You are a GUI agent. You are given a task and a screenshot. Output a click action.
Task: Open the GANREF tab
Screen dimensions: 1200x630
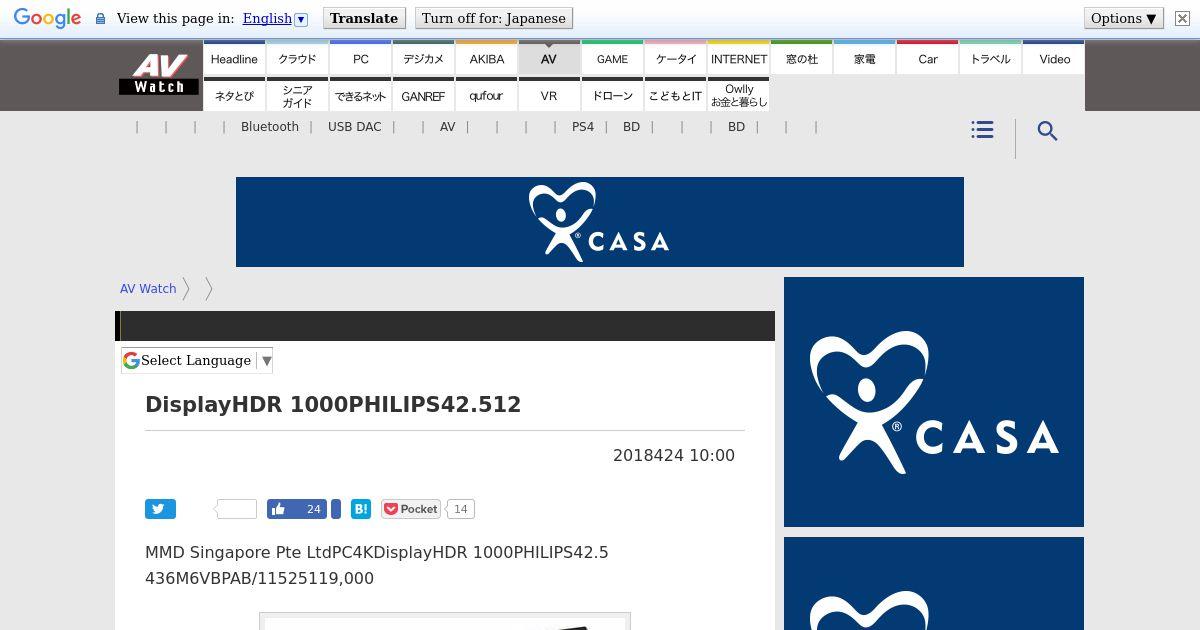423,95
